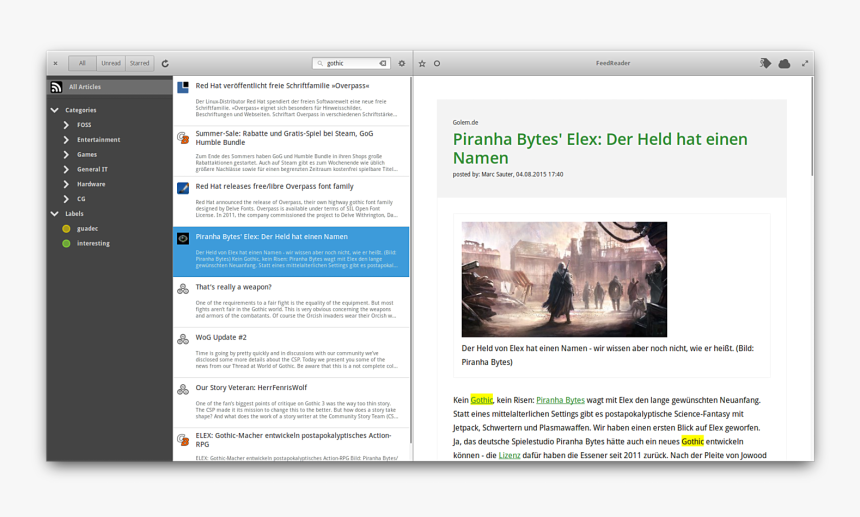Click the fullscreen expand icon

[805, 64]
